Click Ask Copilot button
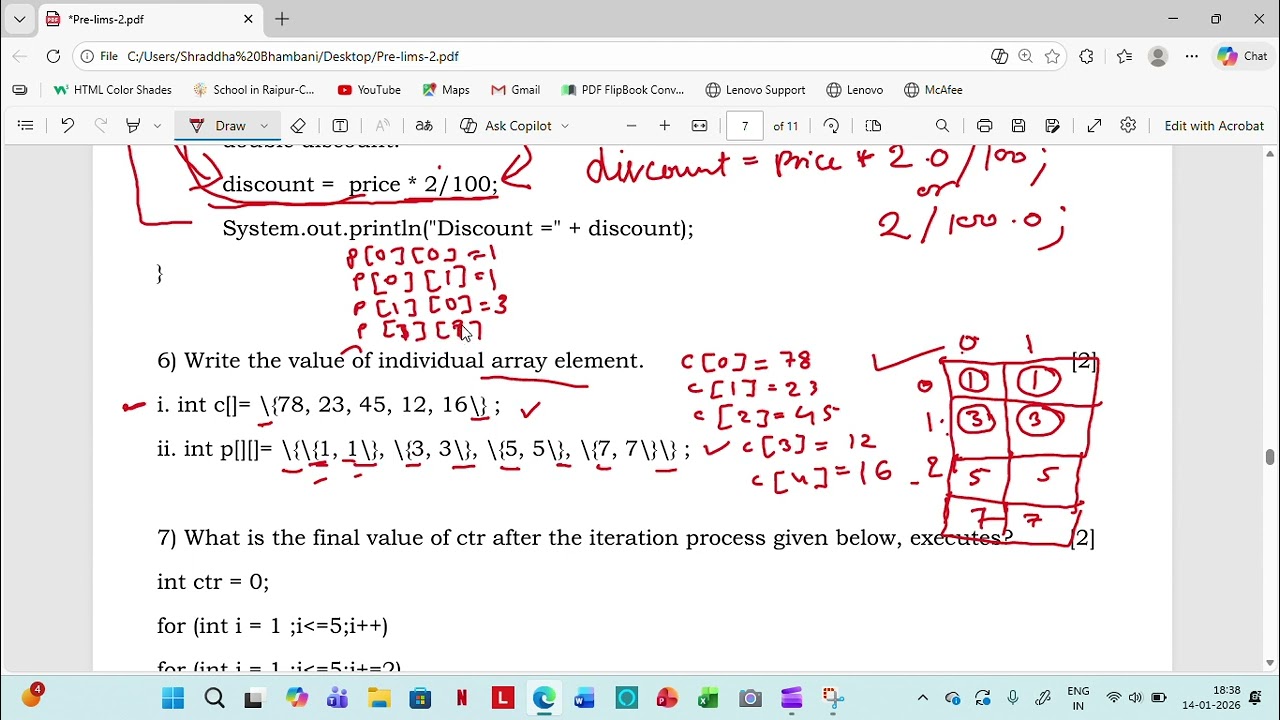Screen dimensions: 1280x720 [506, 126]
